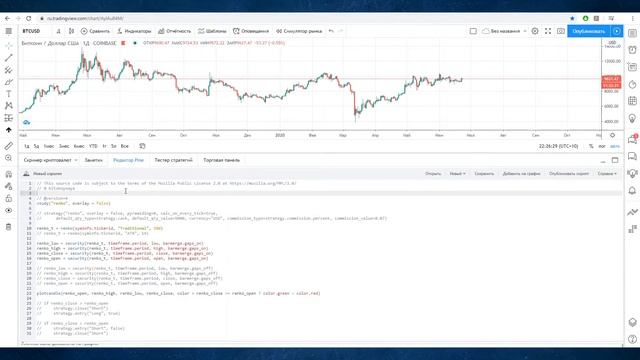Open the candle chart style selector
The height and width of the screenshot is (360, 640).
71,31
